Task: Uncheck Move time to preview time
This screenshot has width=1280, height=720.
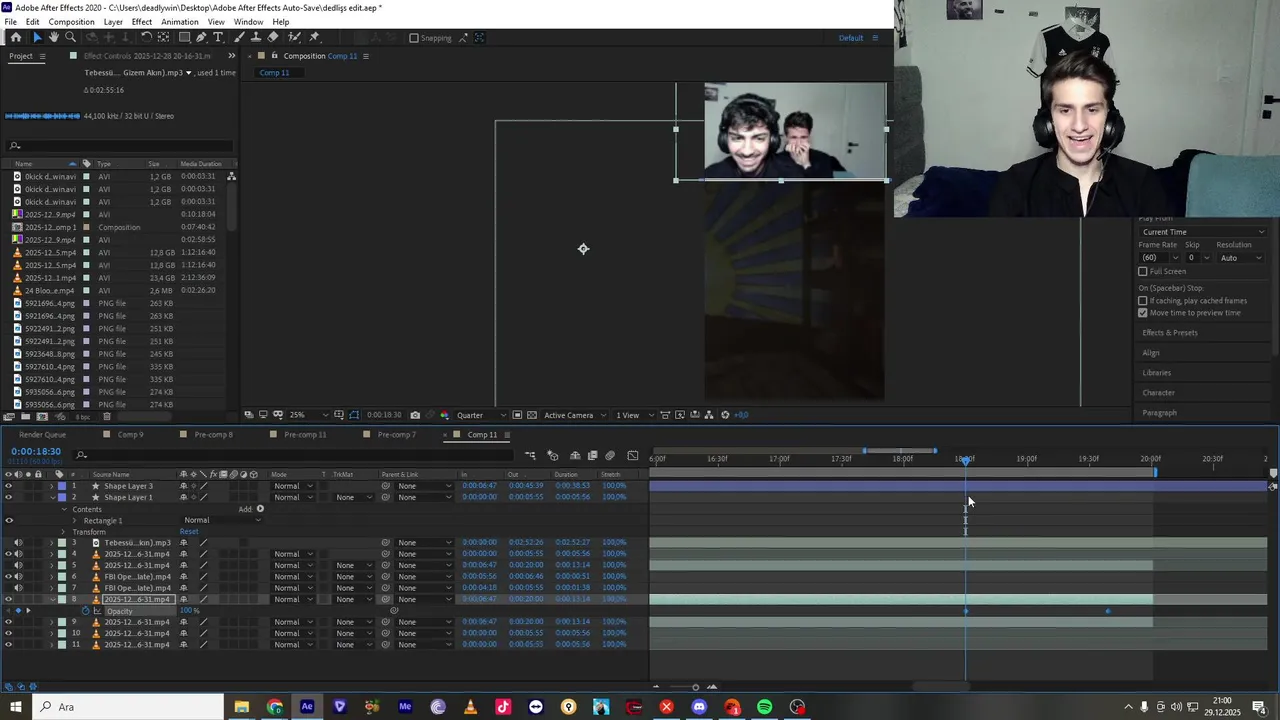Action: click(x=1143, y=313)
